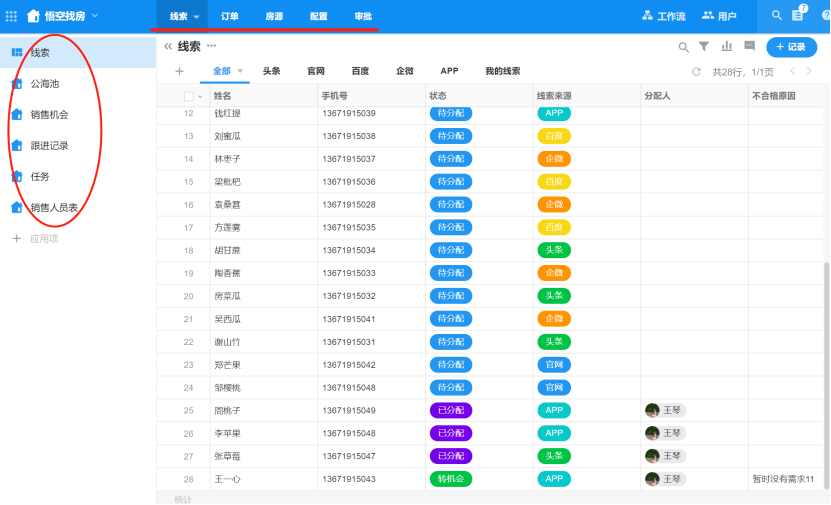
Task: Click the plus icon to add view
Action: 179,71
